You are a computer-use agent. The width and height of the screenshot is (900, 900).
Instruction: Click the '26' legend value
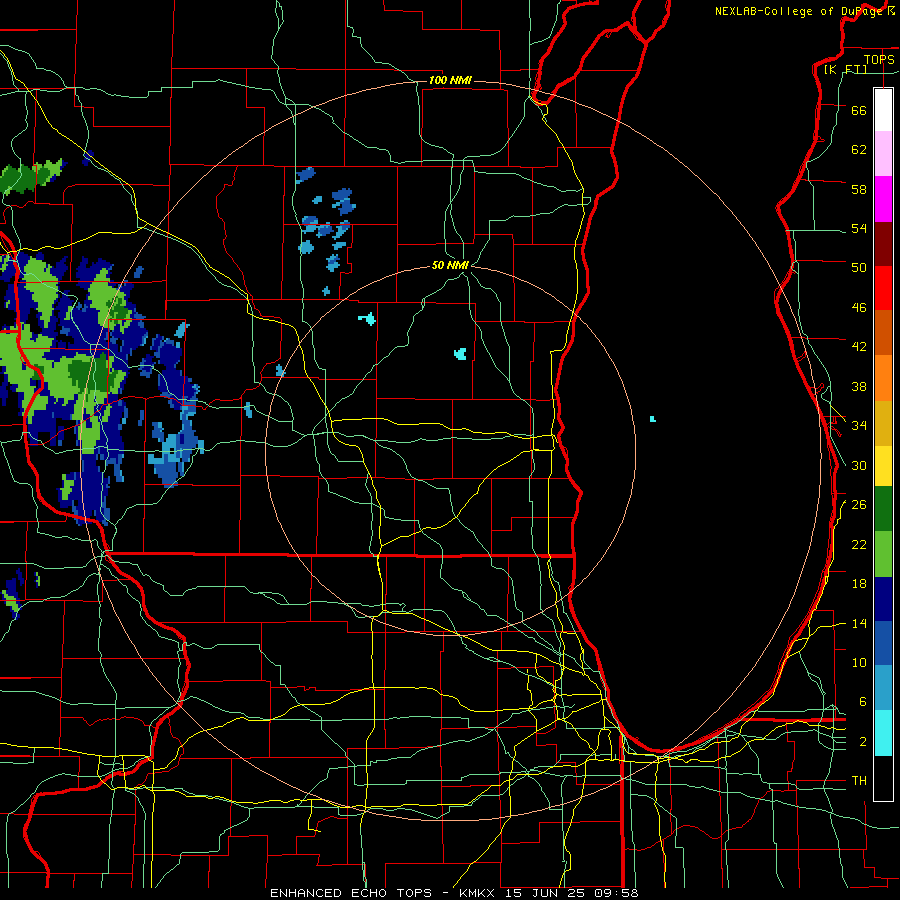coord(859,505)
